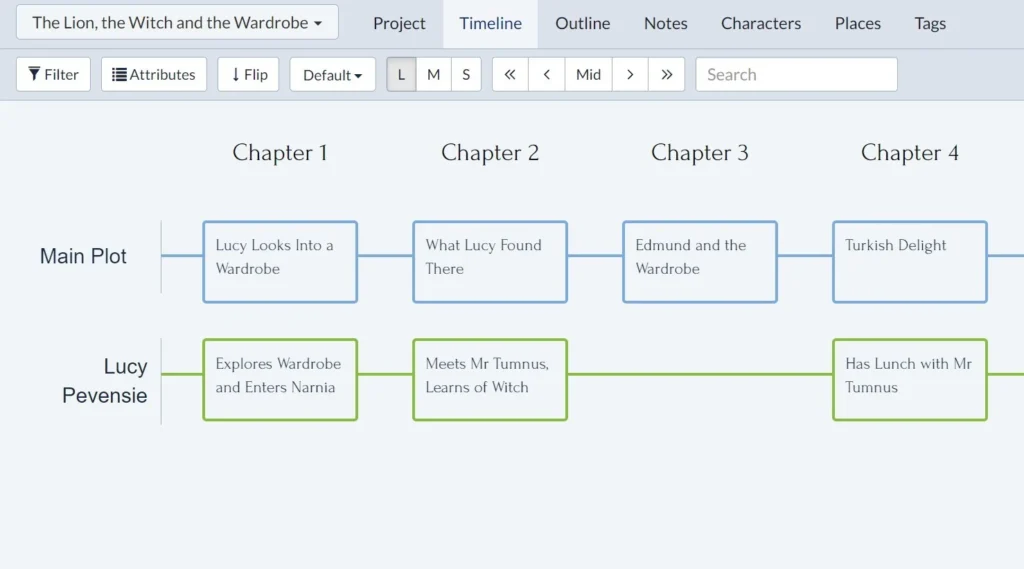Switch to the Places tab
The width and height of the screenshot is (1024, 569).
coord(857,24)
